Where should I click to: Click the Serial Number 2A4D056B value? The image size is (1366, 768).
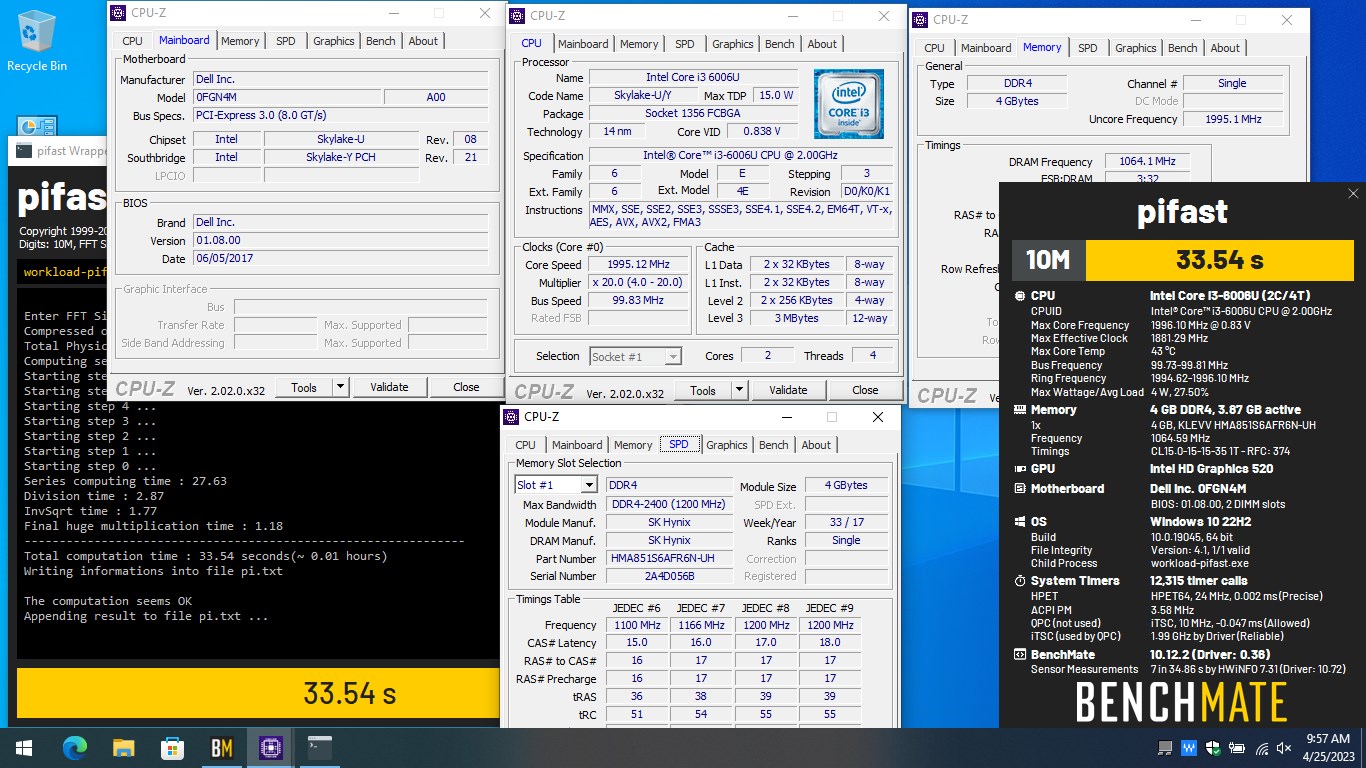pyautogui.click(x=670, y=576)
